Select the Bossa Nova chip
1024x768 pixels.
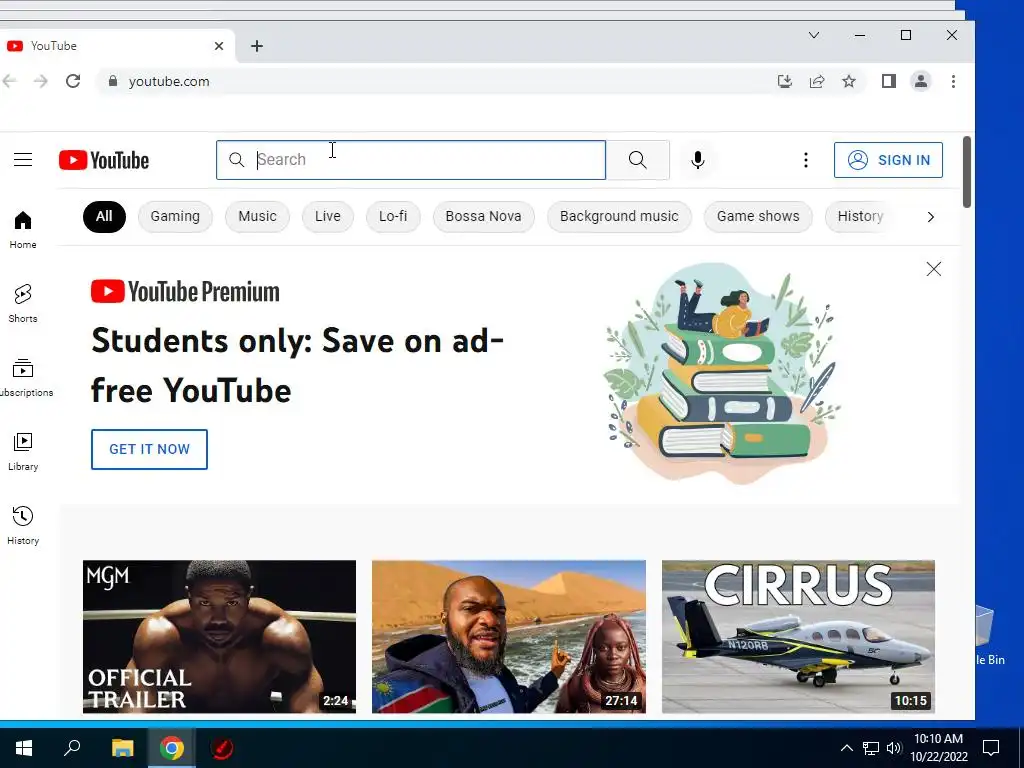(483, 217)
